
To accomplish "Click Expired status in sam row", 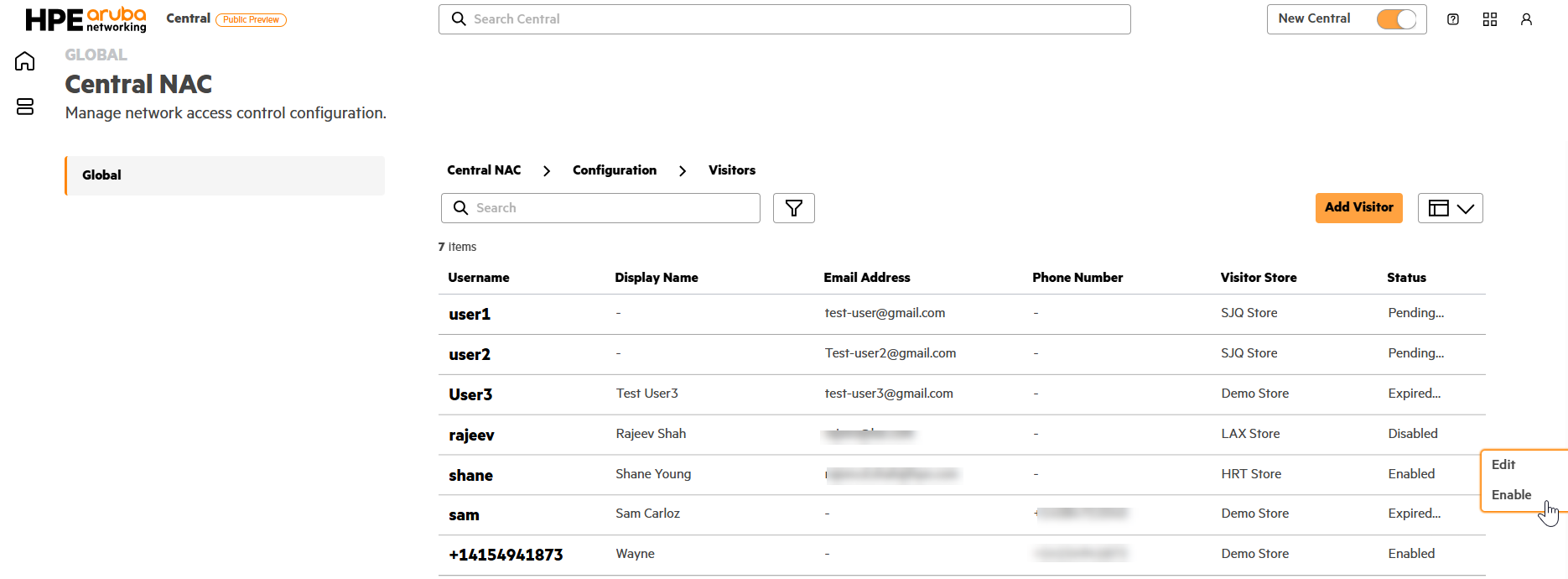I will tap(1414, 514).
